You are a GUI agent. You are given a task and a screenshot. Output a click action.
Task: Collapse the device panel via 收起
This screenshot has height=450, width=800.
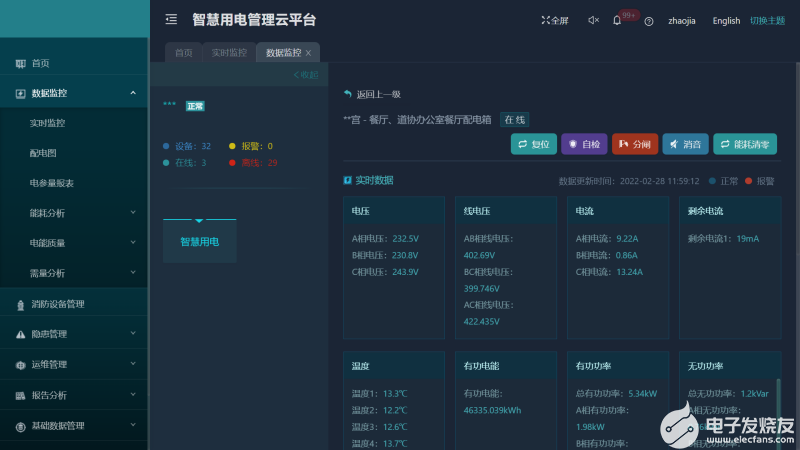tap(306, 75)
